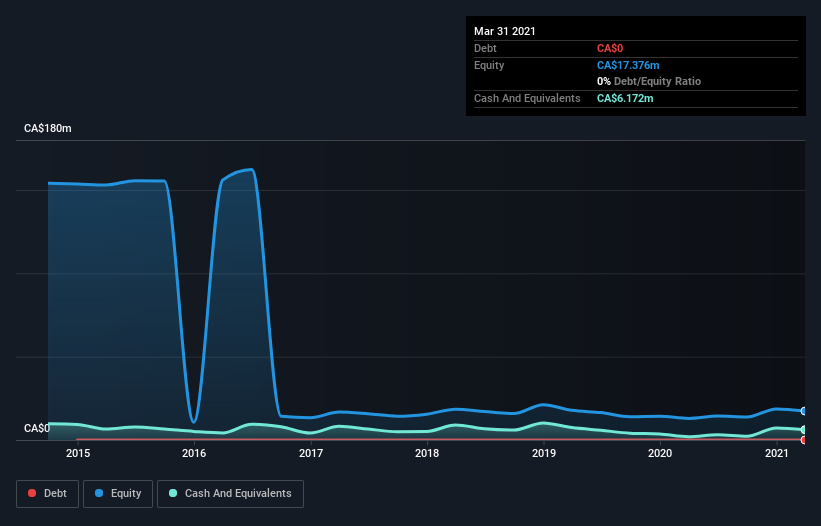Click the red Debt end-point marker
Viewport: 821px width, 526px height.
(x=804, y=440)
